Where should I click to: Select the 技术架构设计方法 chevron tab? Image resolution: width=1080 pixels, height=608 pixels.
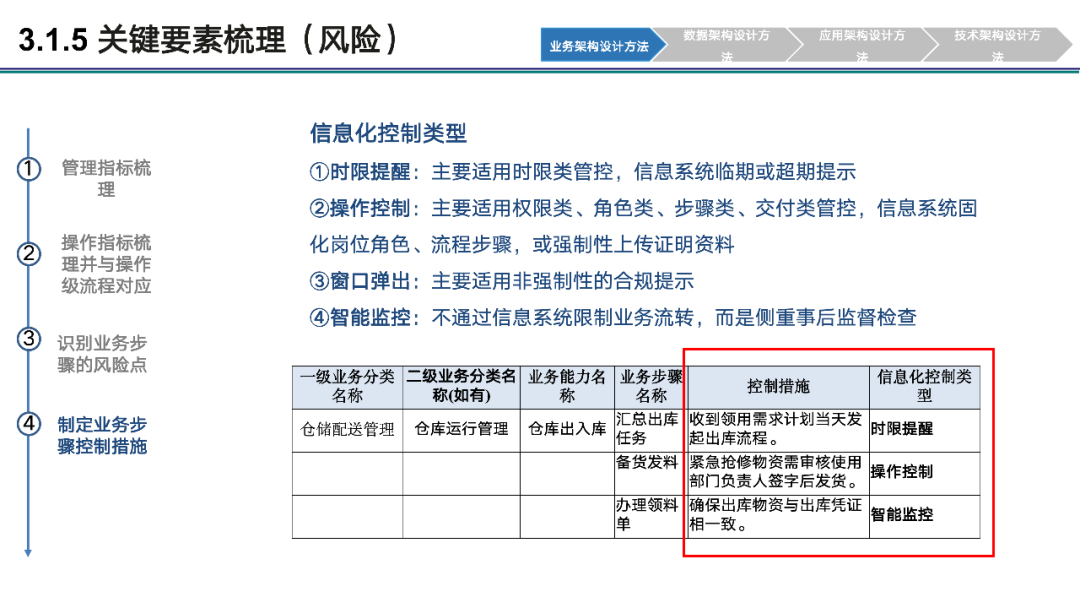pyautogui.click(x=997, y=45)
